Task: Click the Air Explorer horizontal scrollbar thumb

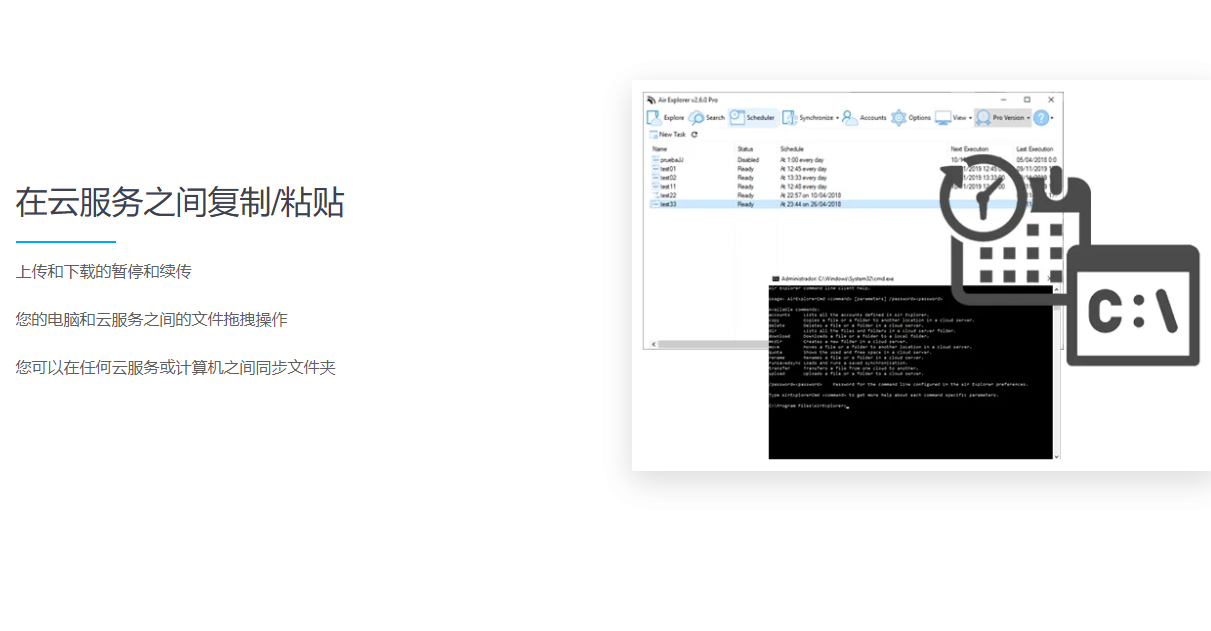Action: (713, 344)
